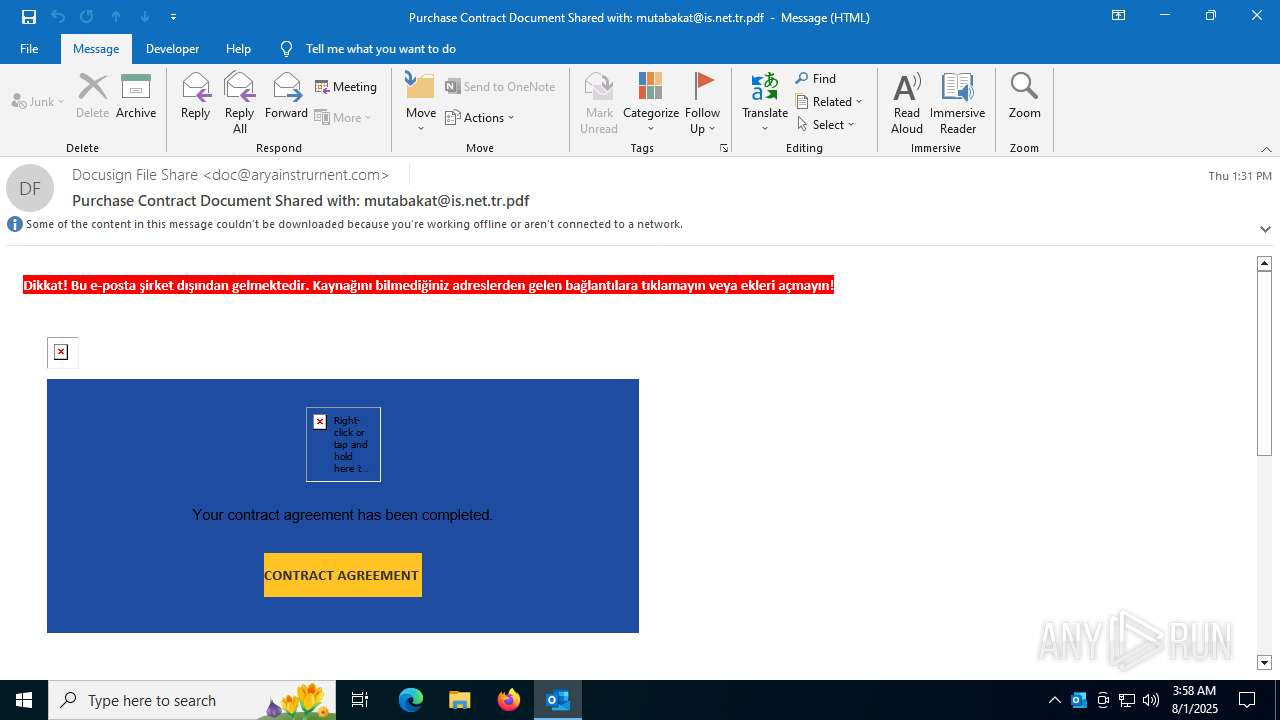The image size is (1280, 720).
Task: Click the DF sender avatar
Action: pyautogui.click(x=30, y=188)
